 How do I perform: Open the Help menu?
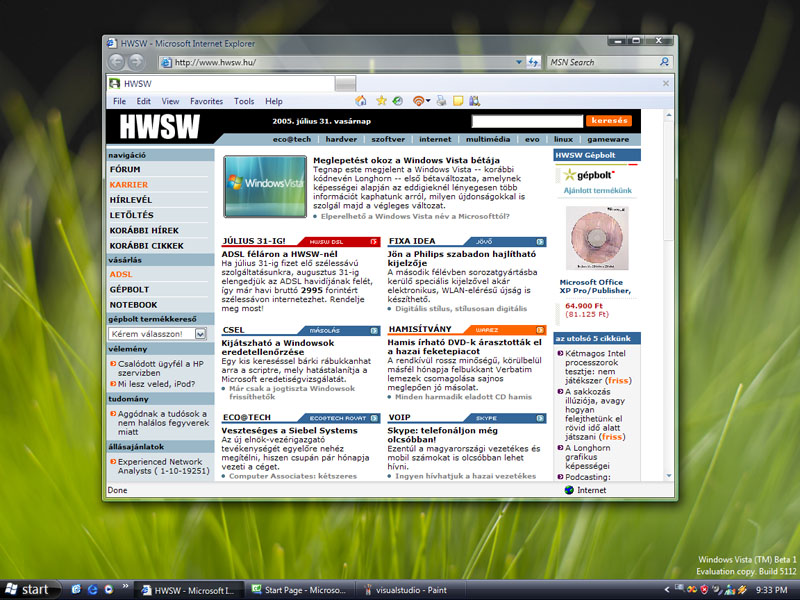point(274,101)
